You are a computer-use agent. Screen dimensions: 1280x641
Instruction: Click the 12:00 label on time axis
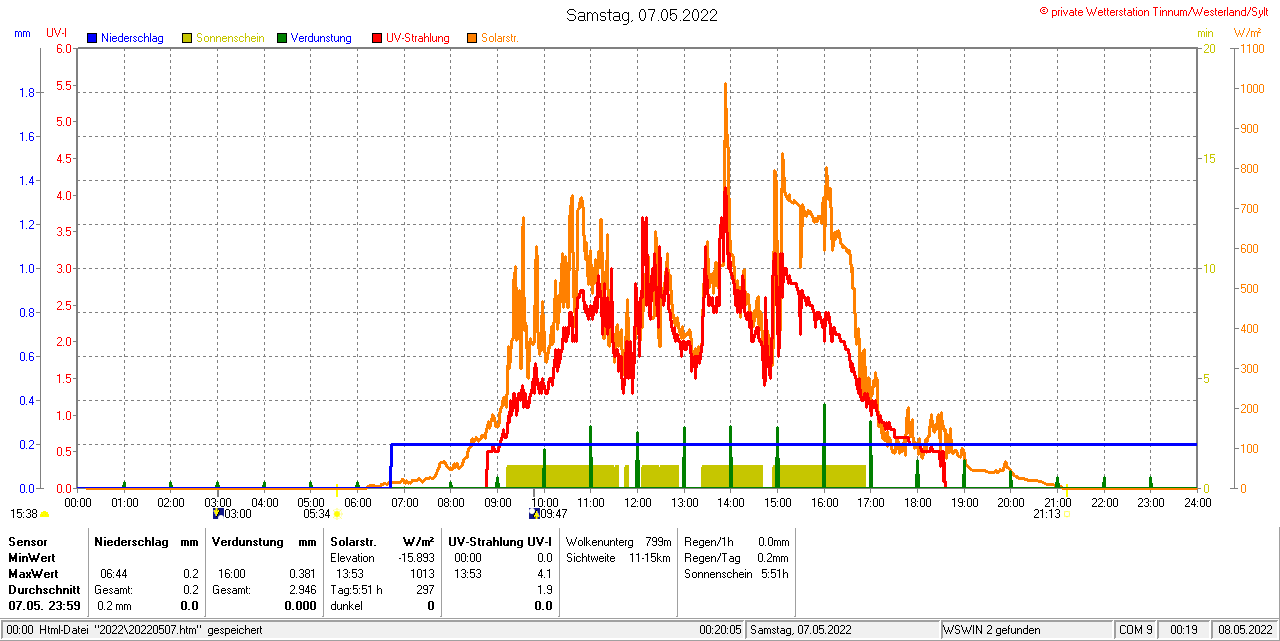point(637,502)
